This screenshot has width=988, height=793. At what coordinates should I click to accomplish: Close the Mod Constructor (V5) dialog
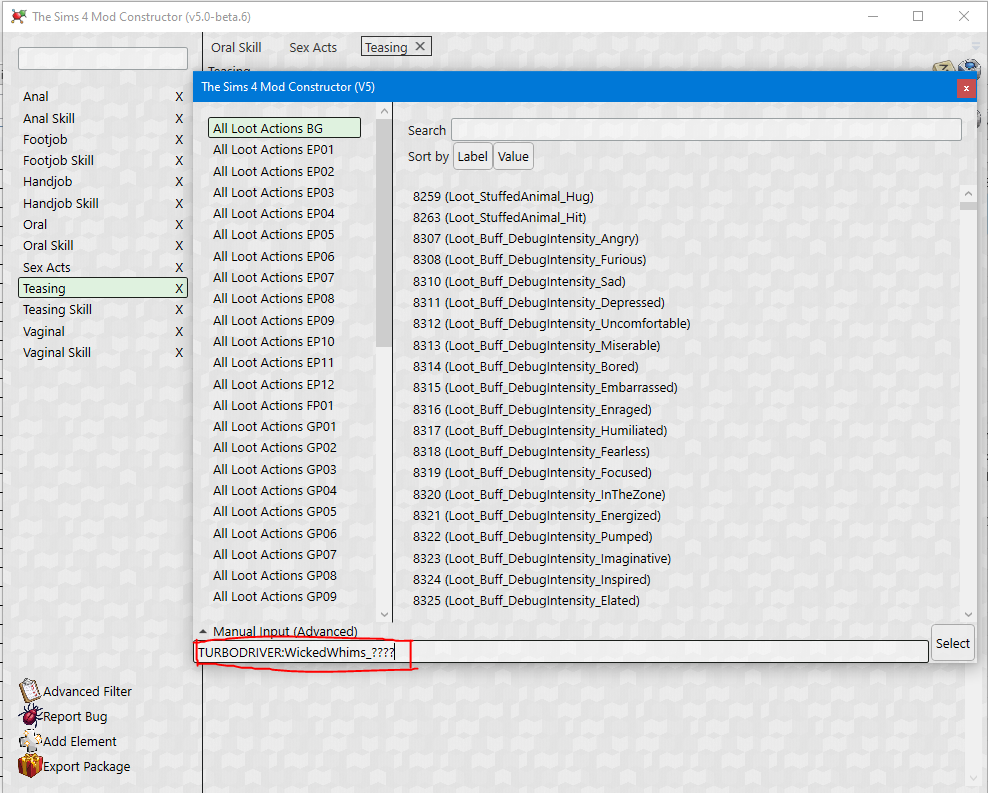pyautogui.click(x=966, y=89)
